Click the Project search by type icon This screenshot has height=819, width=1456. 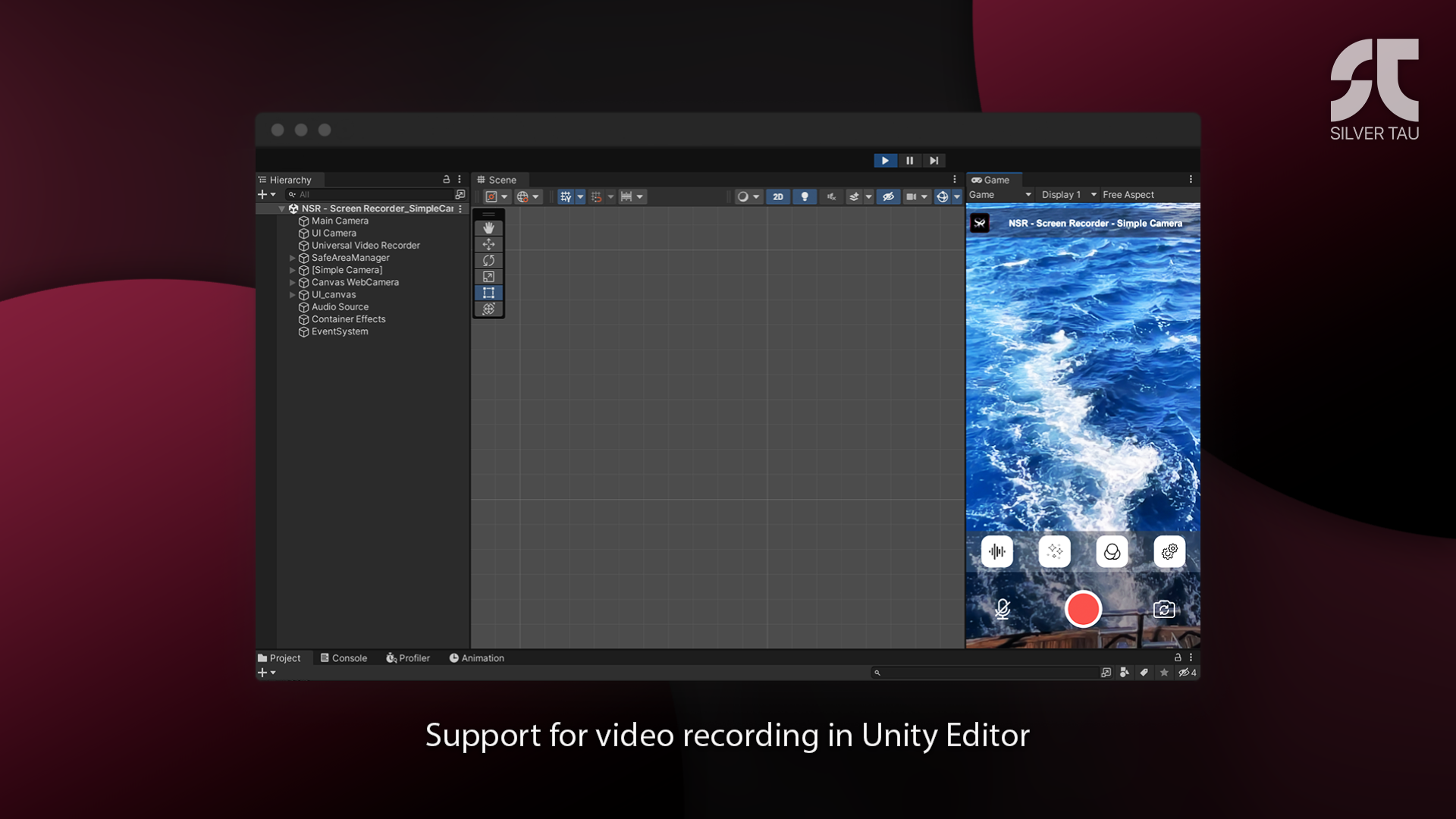click(x=1125, y=673)
